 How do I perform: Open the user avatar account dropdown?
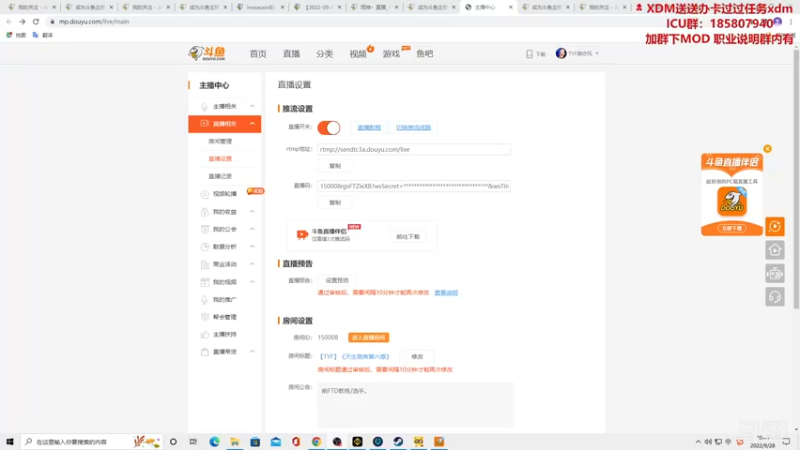point(577,53)
